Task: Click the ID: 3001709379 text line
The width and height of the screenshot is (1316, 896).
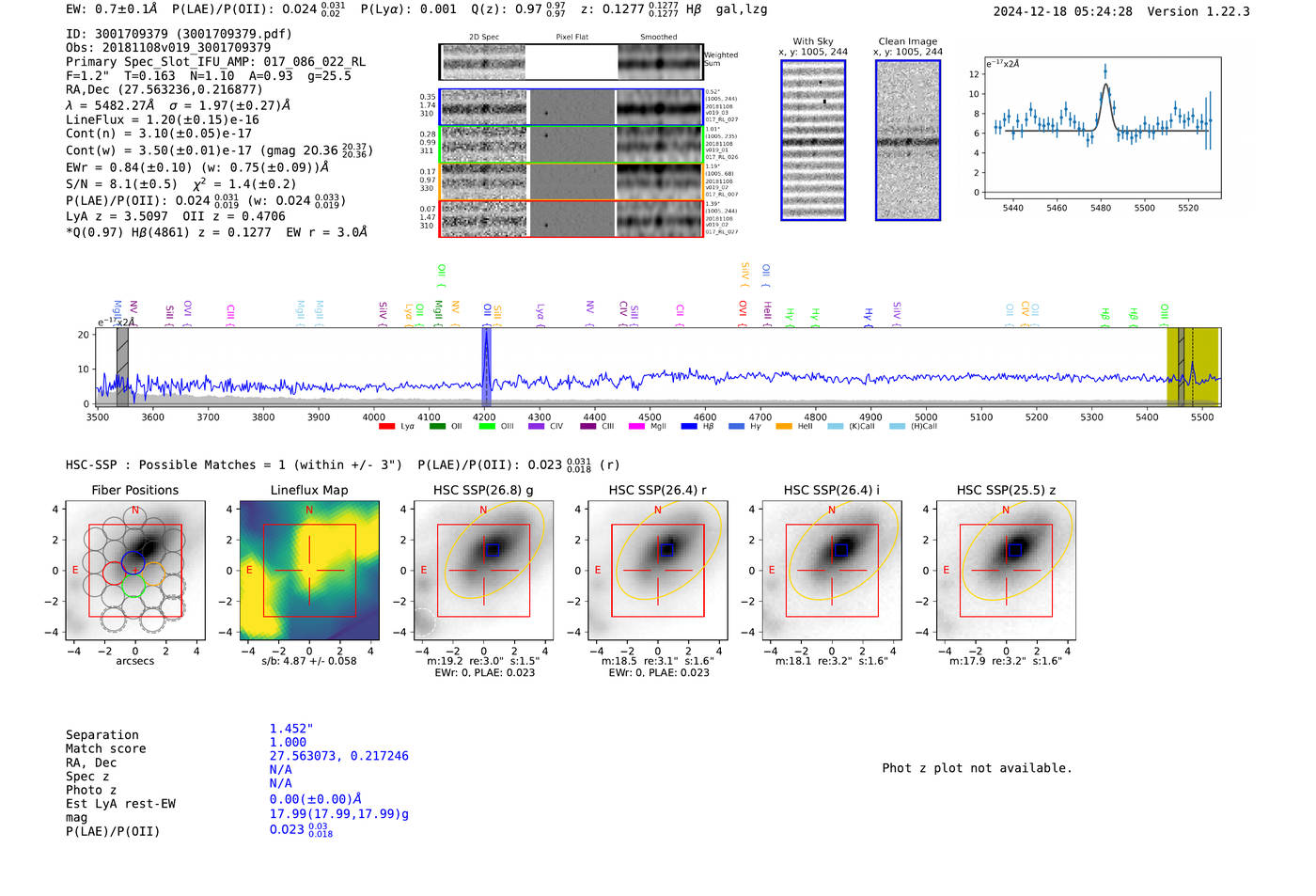Action: coord(179,34)
